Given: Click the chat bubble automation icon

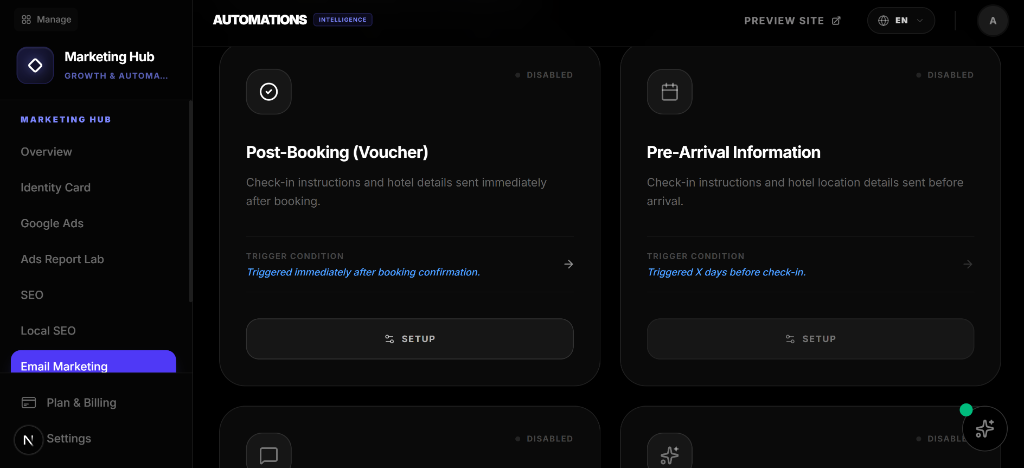Looking at the screenshot, I should coord(269,455).
